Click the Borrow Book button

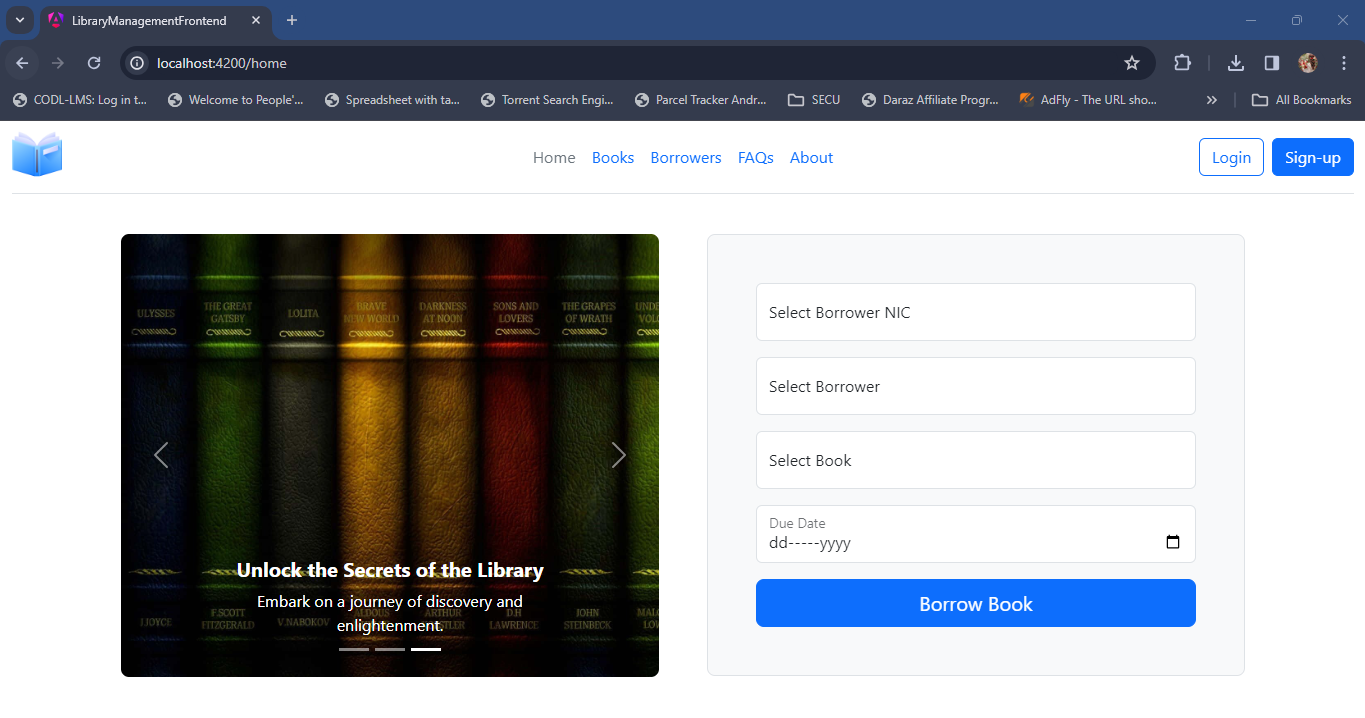(975, 603)
